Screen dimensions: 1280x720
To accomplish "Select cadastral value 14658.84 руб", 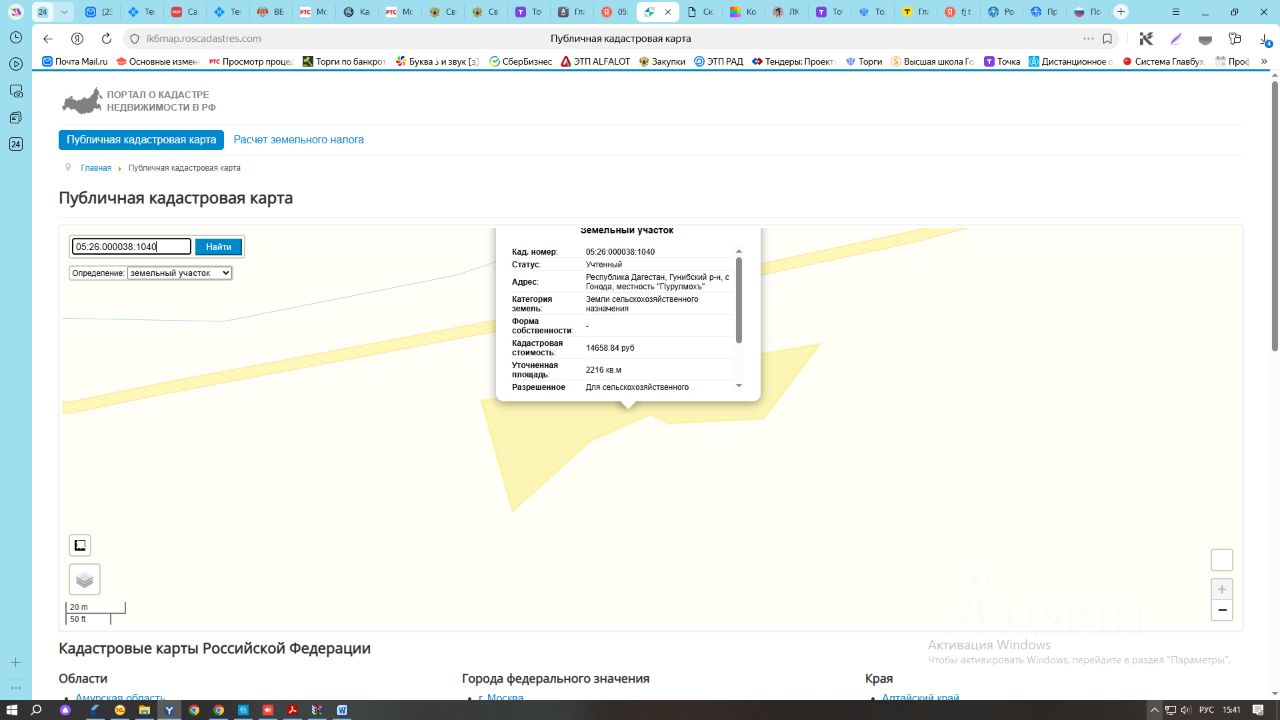I will pos(610,348).
